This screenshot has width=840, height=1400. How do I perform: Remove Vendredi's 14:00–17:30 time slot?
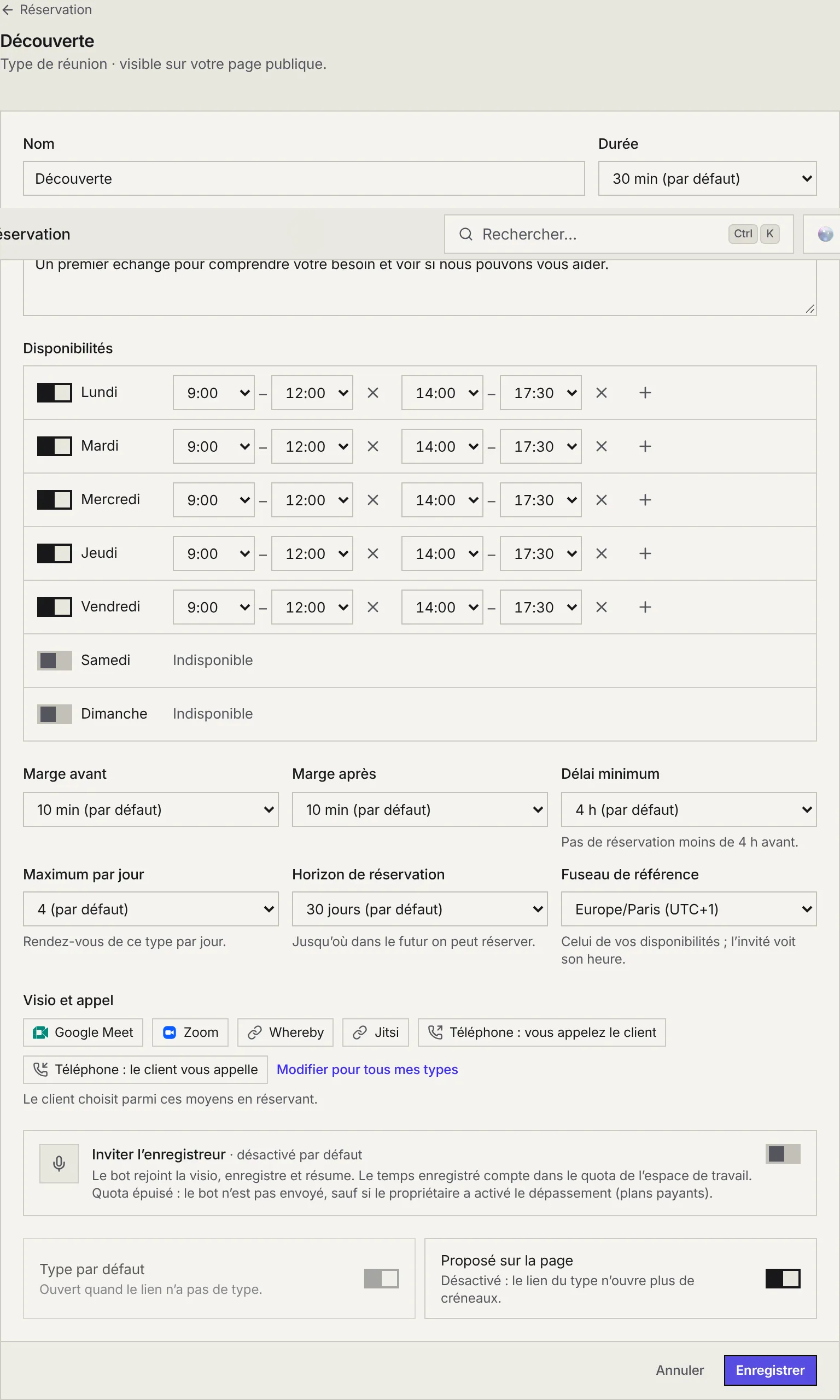(x=601, y=607)
